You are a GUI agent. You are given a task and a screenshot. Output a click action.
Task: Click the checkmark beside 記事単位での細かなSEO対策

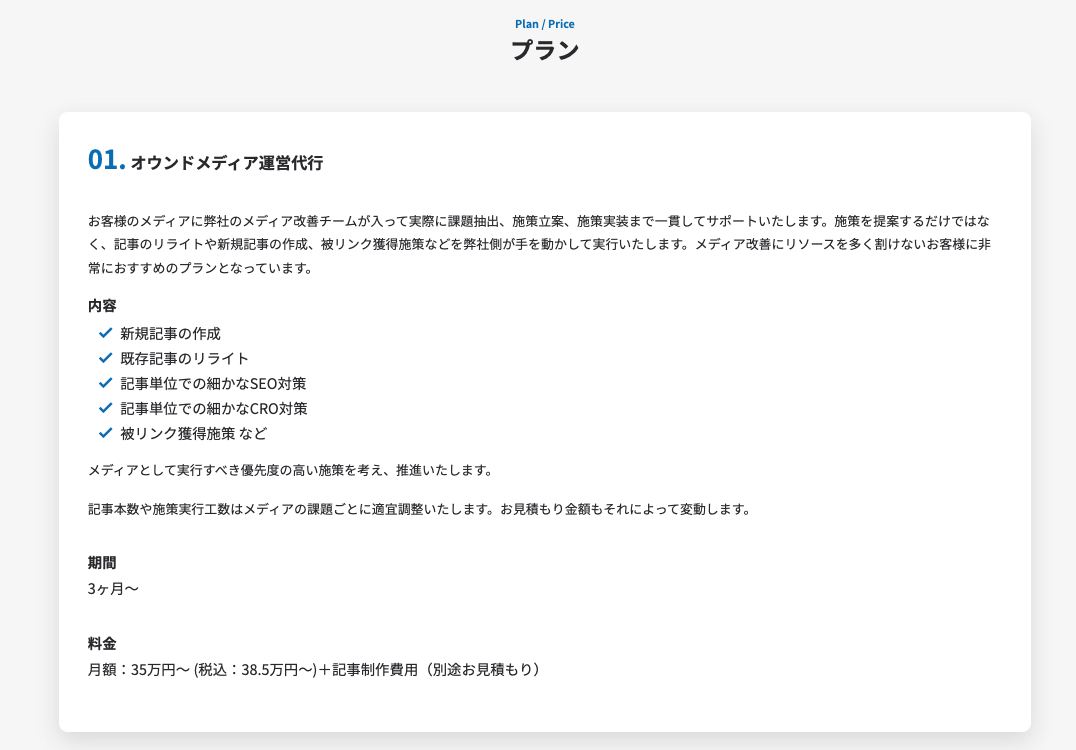[105, 383]
